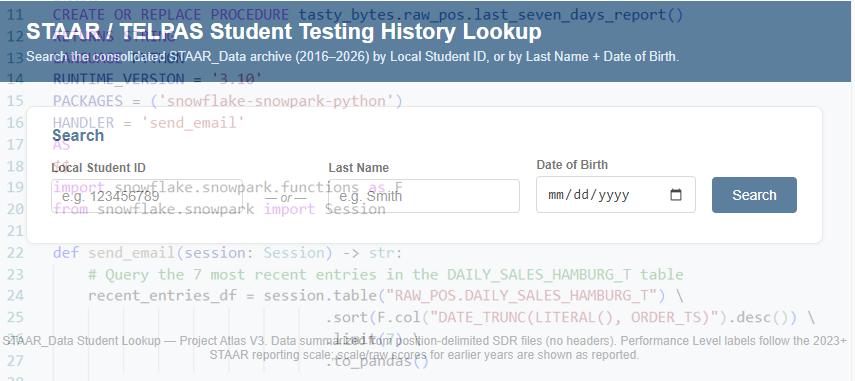Click the 'STAAR / TELPAS Student Testing History Lookup' heading
Image resolution: width=855 pixels, height=381 pixels.
(x=284, y=32)
